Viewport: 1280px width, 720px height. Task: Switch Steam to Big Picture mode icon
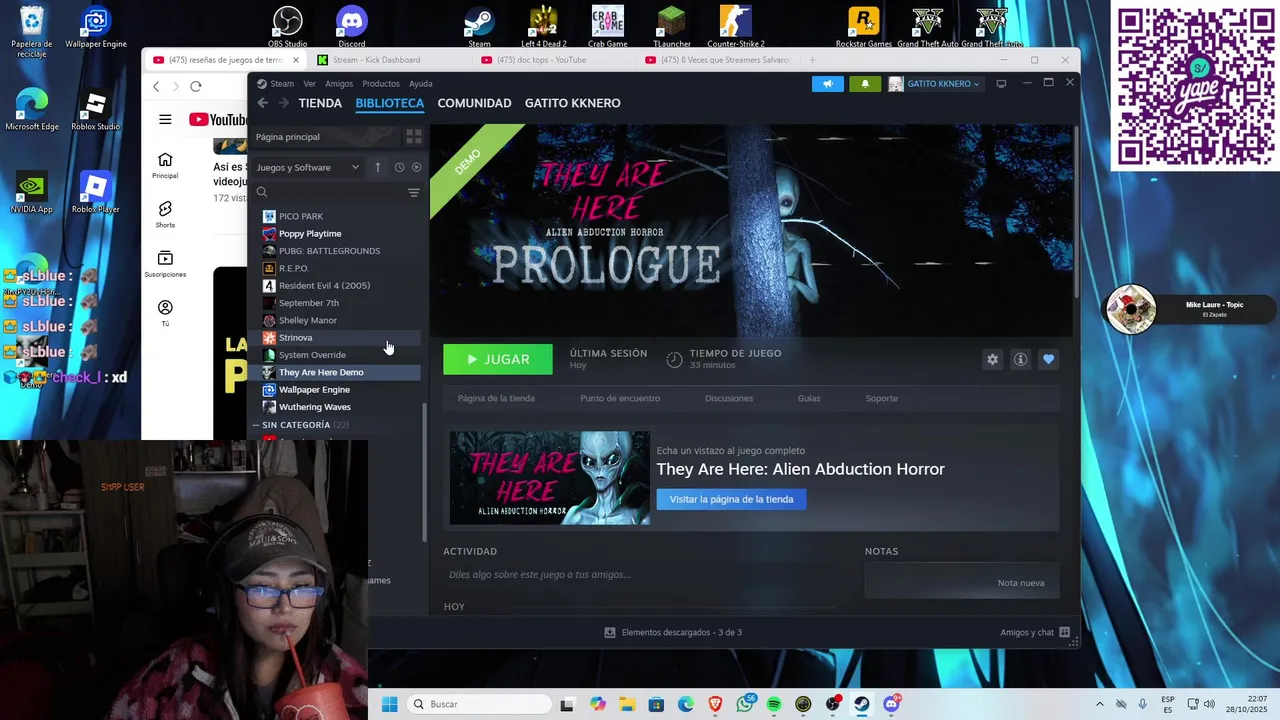[x=1001, y=84]
